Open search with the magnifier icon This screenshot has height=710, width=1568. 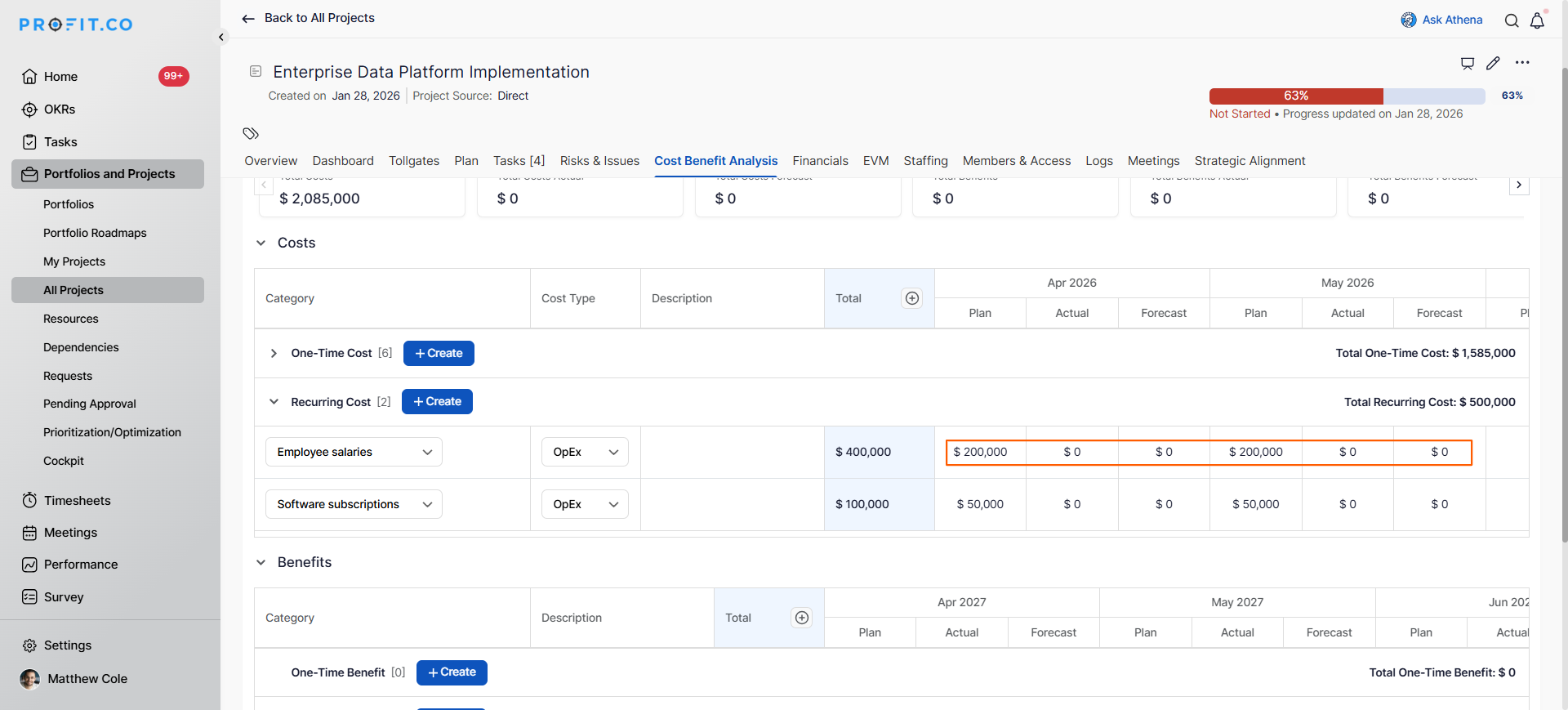click(1512, 20)
